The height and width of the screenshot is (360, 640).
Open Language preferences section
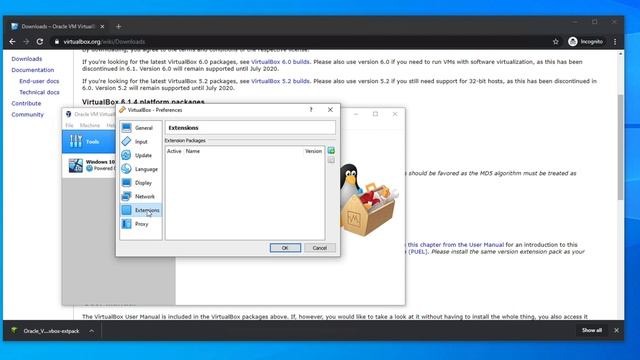(x=141, y=169)
